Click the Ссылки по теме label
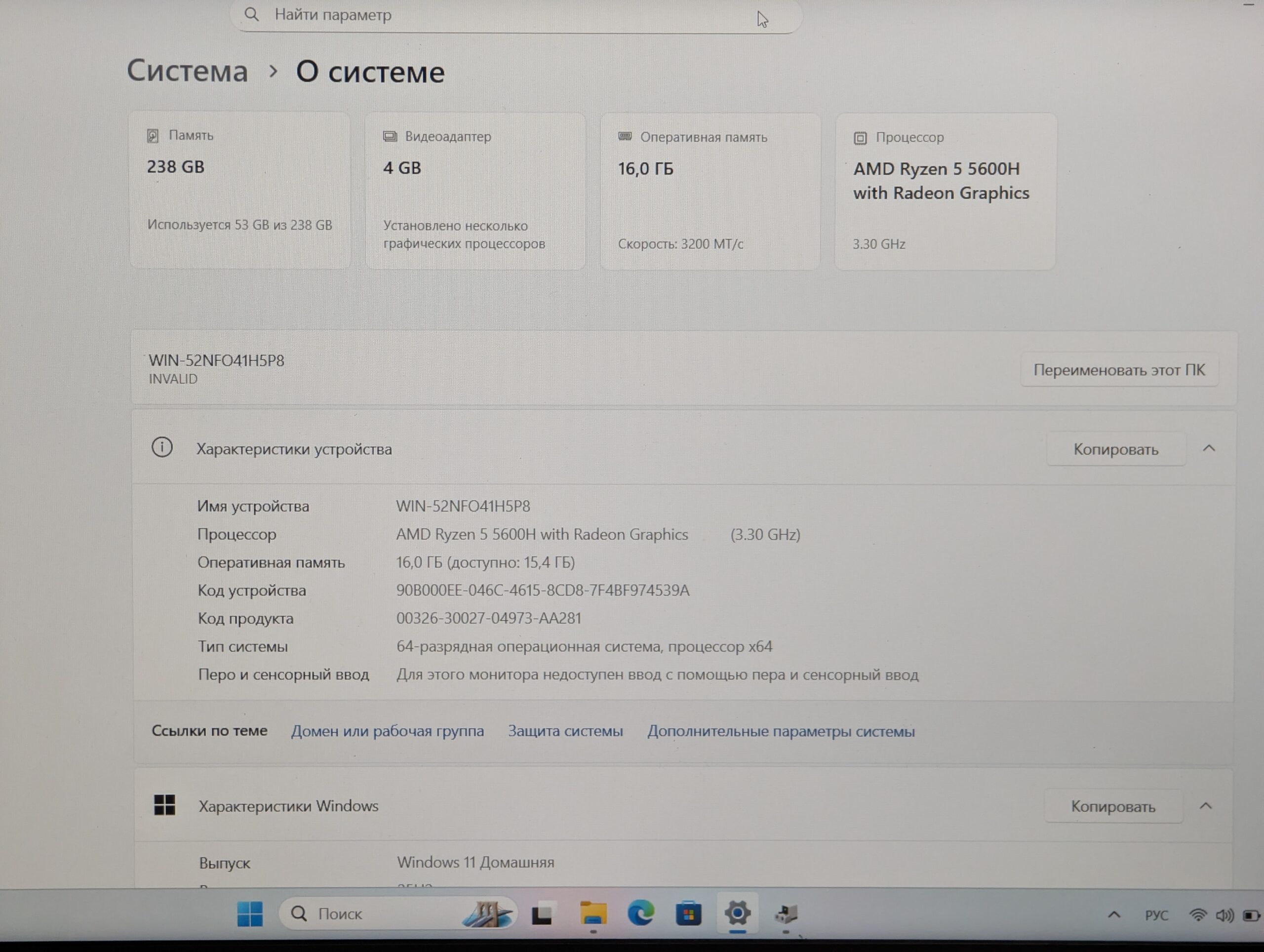This screenshot has width=1264, height=952. click(209, 731)
